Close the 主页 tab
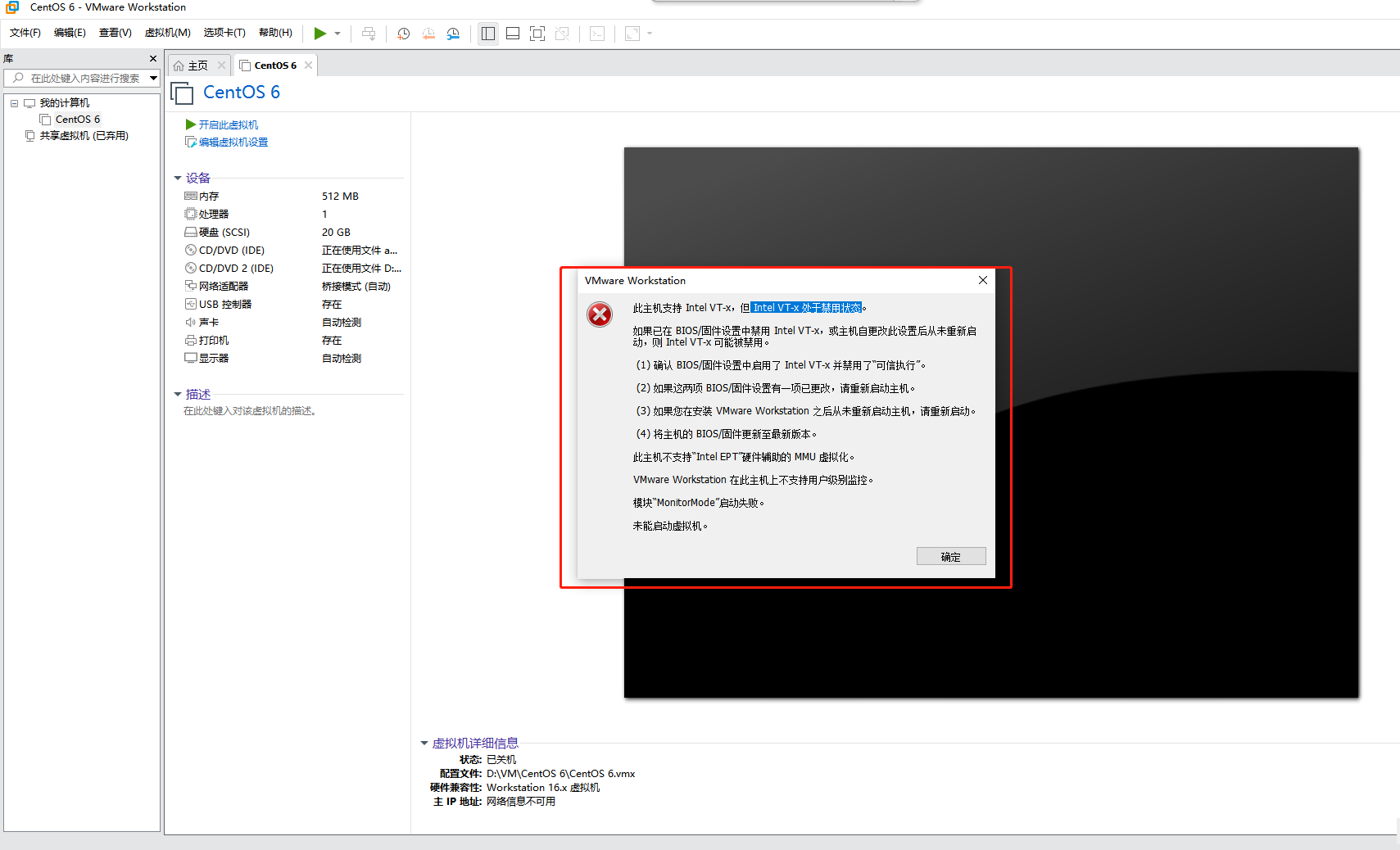Viewport: 1400px width, 850px height. pos(221,66)
